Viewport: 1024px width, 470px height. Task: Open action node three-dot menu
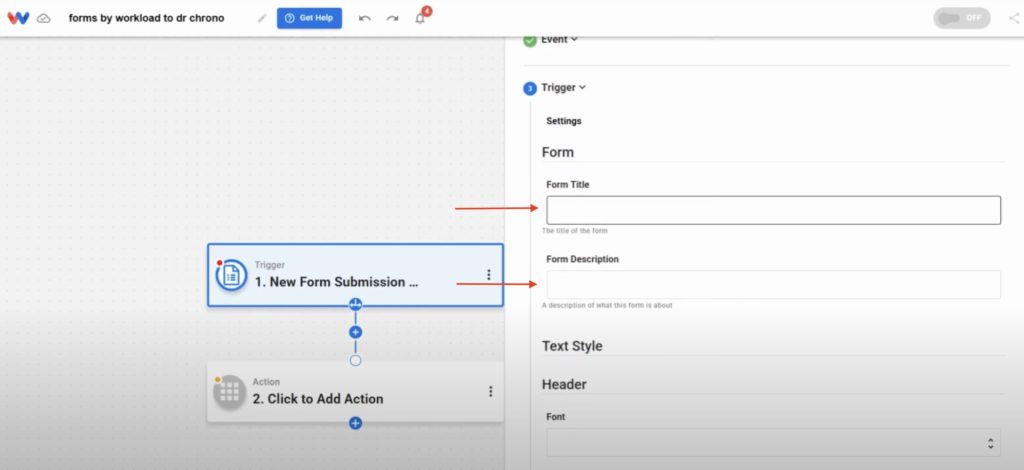pos(490,392)
